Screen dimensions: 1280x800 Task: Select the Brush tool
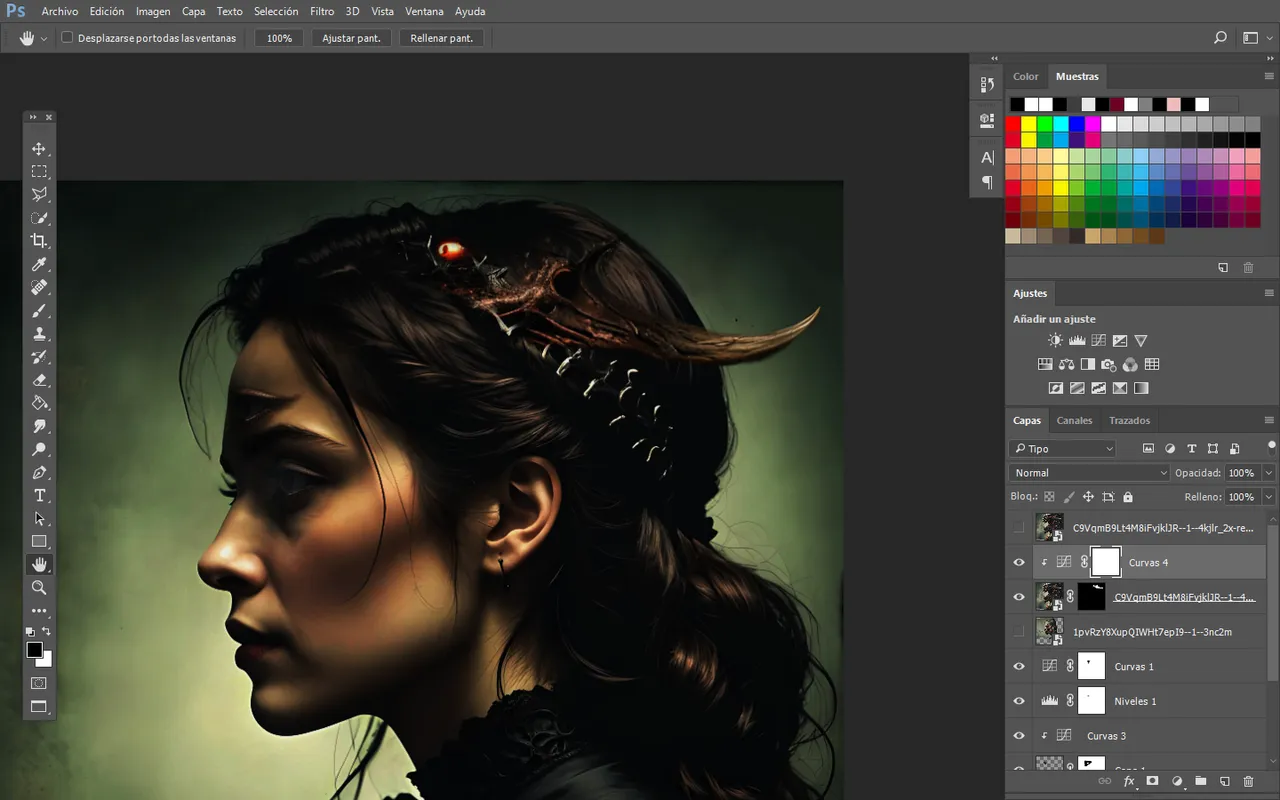[x=39, y=311]
